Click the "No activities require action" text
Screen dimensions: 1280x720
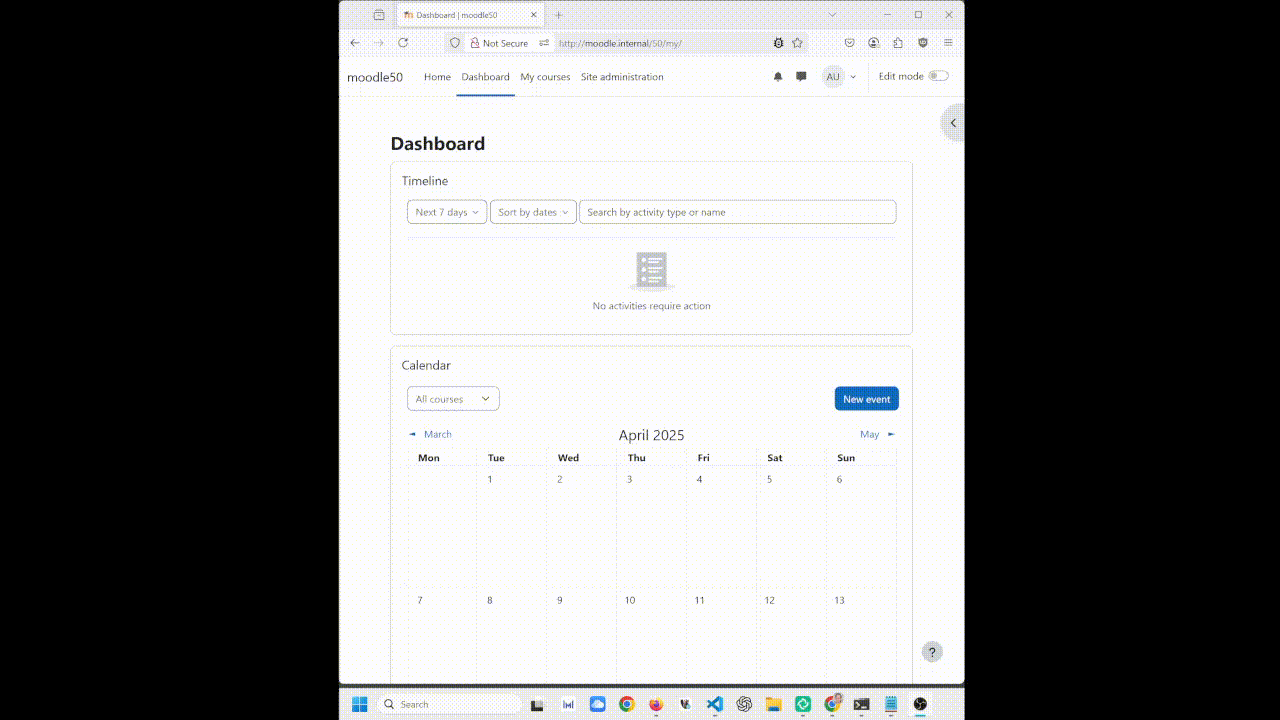coord(652,306)
